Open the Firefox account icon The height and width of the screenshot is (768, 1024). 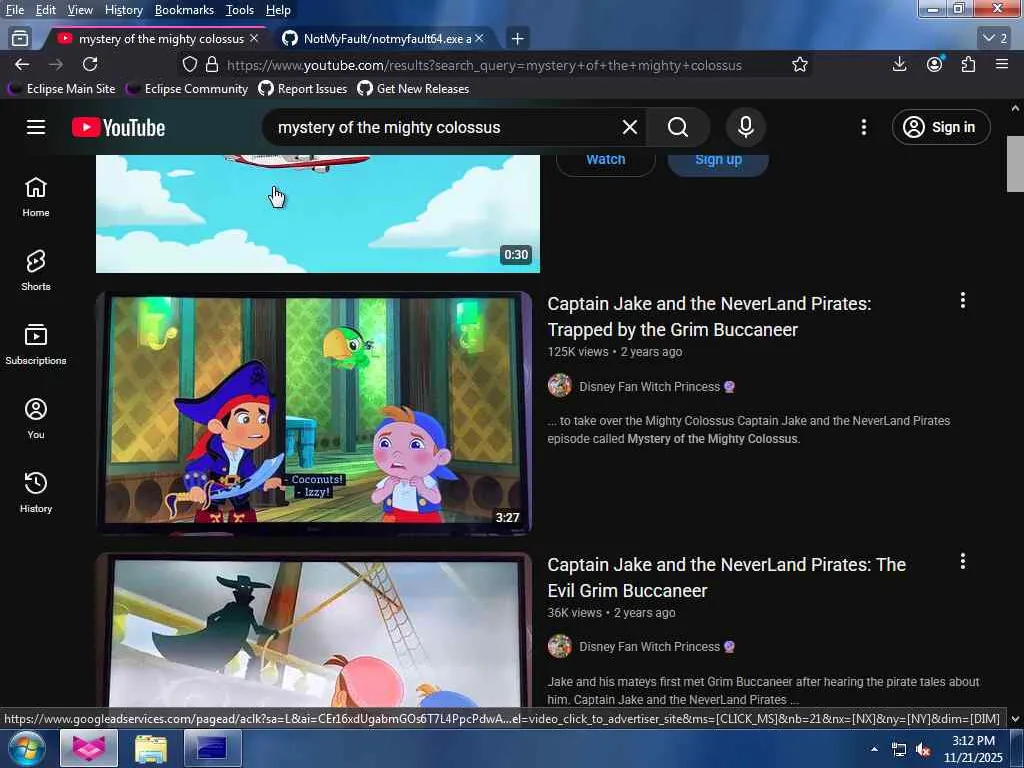(935, 64)
